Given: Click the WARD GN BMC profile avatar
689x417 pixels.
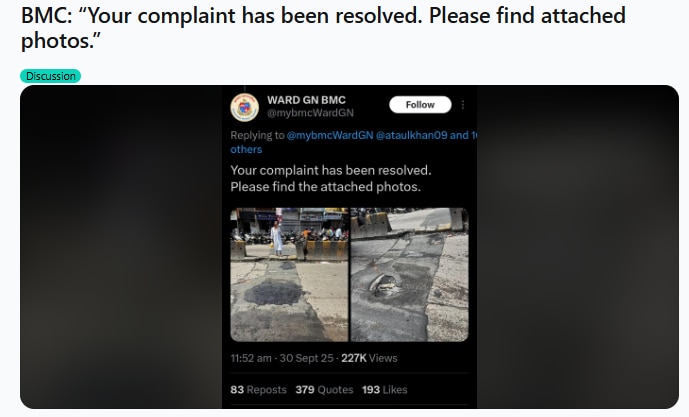Looking at the screenshot, I should tap(244, 107).
